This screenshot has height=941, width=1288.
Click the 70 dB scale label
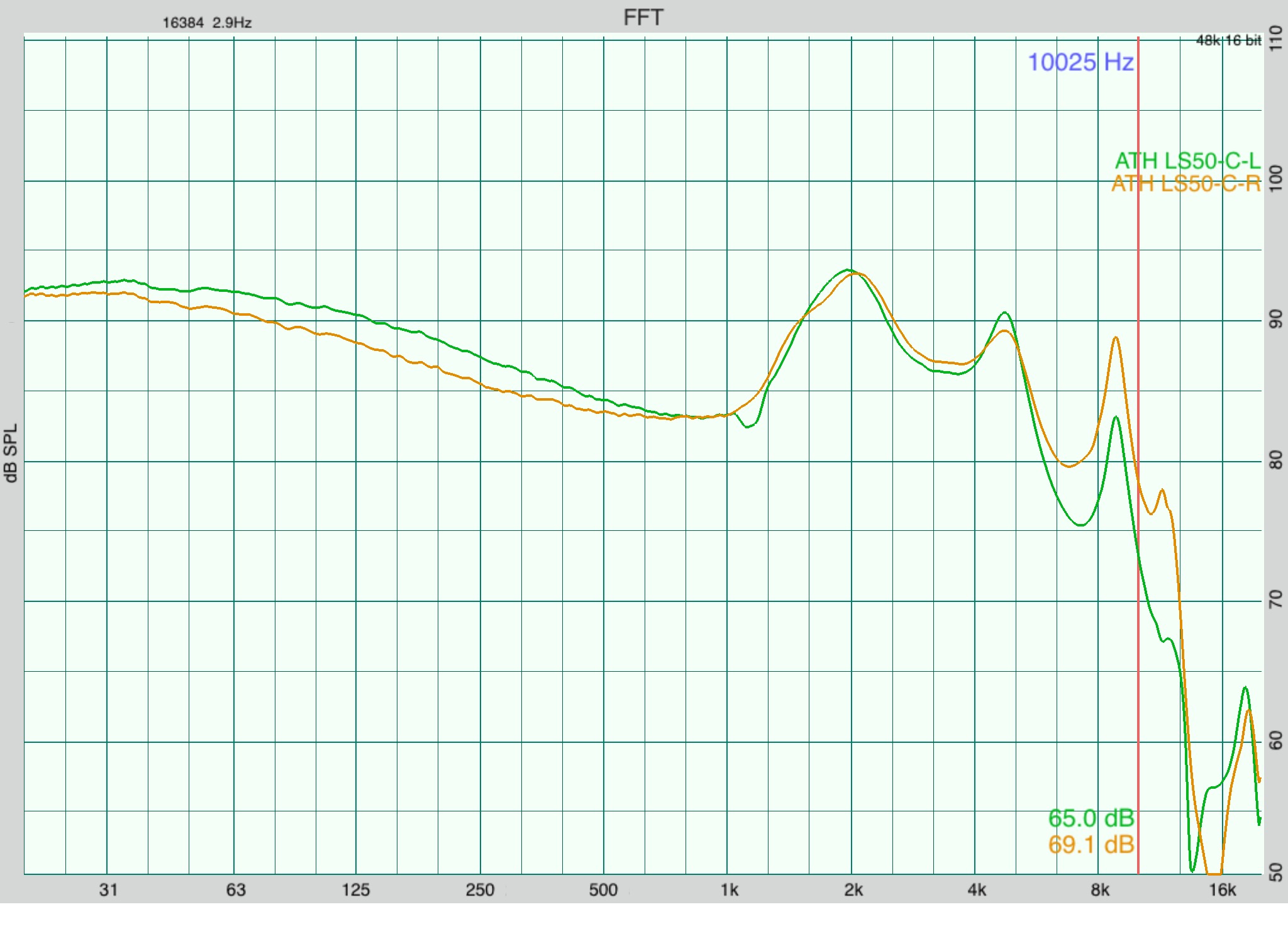click(x=1275, y=600)
